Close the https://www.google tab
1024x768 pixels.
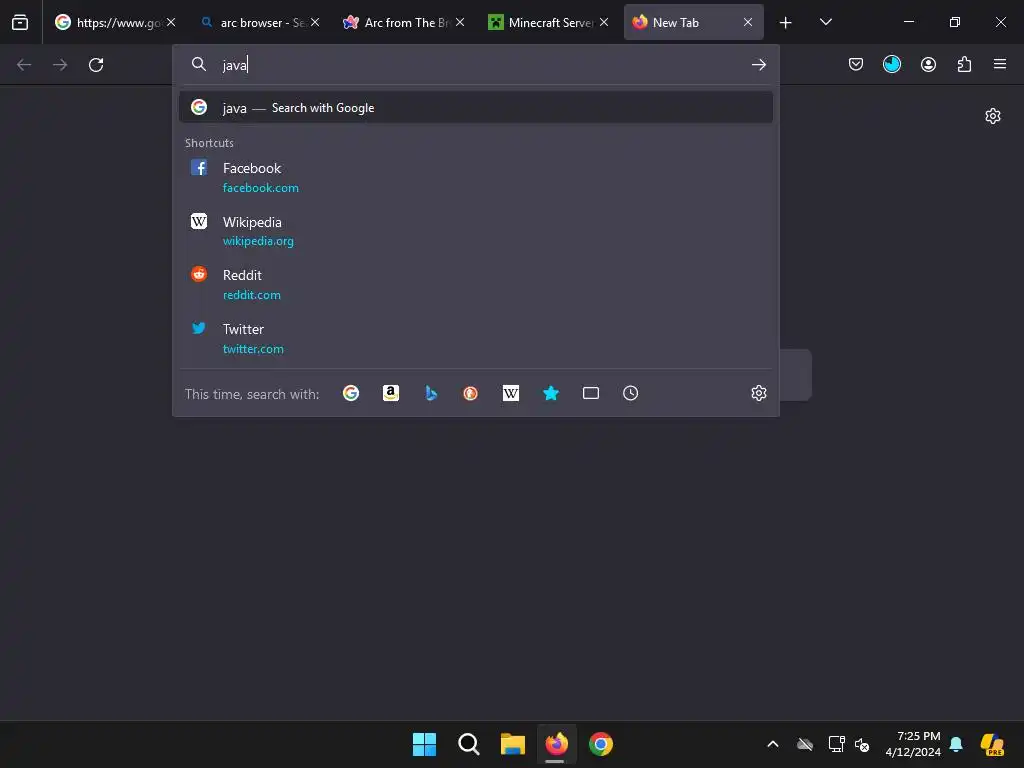tap(171, 22)
